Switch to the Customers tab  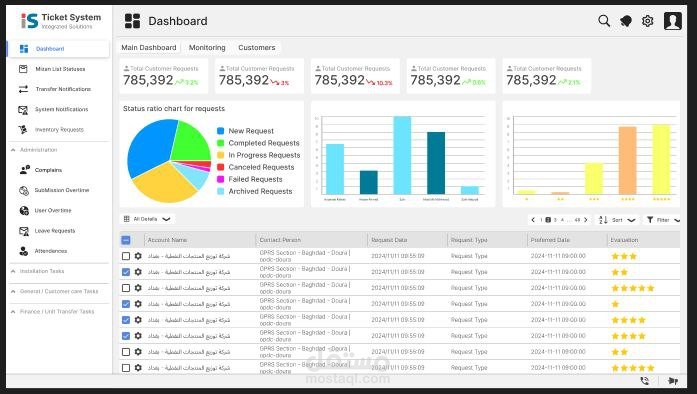[256, 48]
